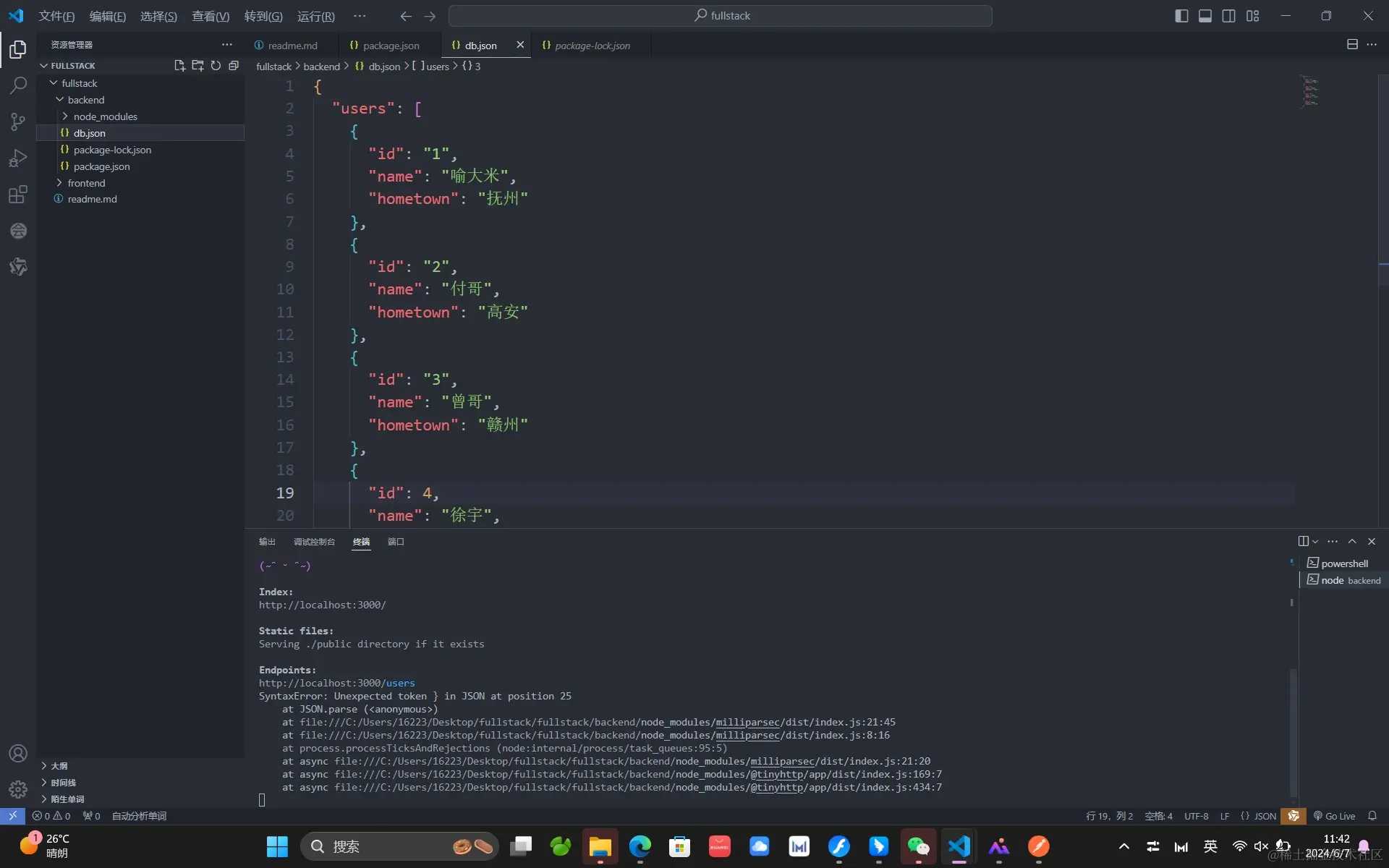Open the 文件(F) menu
Image resolution: width=1389 pixels, height=868 pixels.
pyautogui.click(x=56, y=16)
